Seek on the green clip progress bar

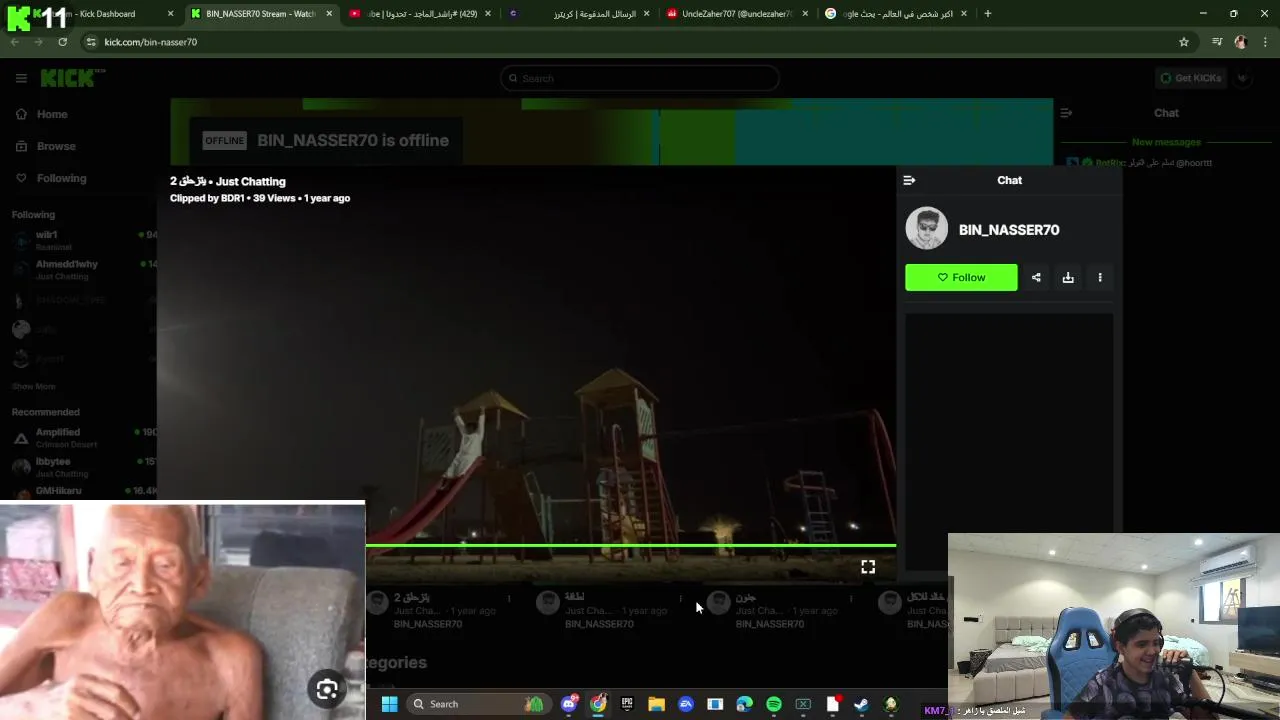tap(630, 546)
